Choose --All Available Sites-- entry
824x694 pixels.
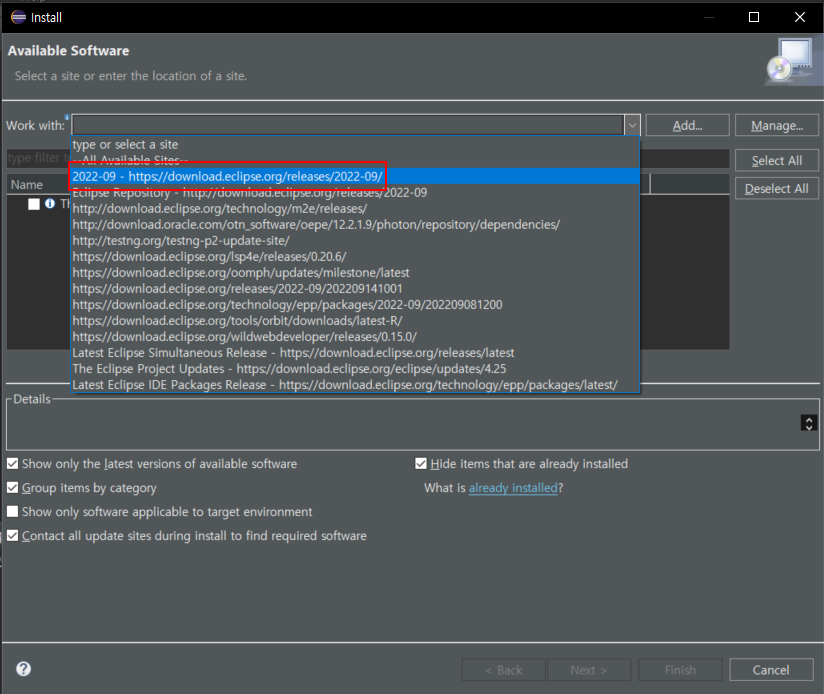coord(355,160)
